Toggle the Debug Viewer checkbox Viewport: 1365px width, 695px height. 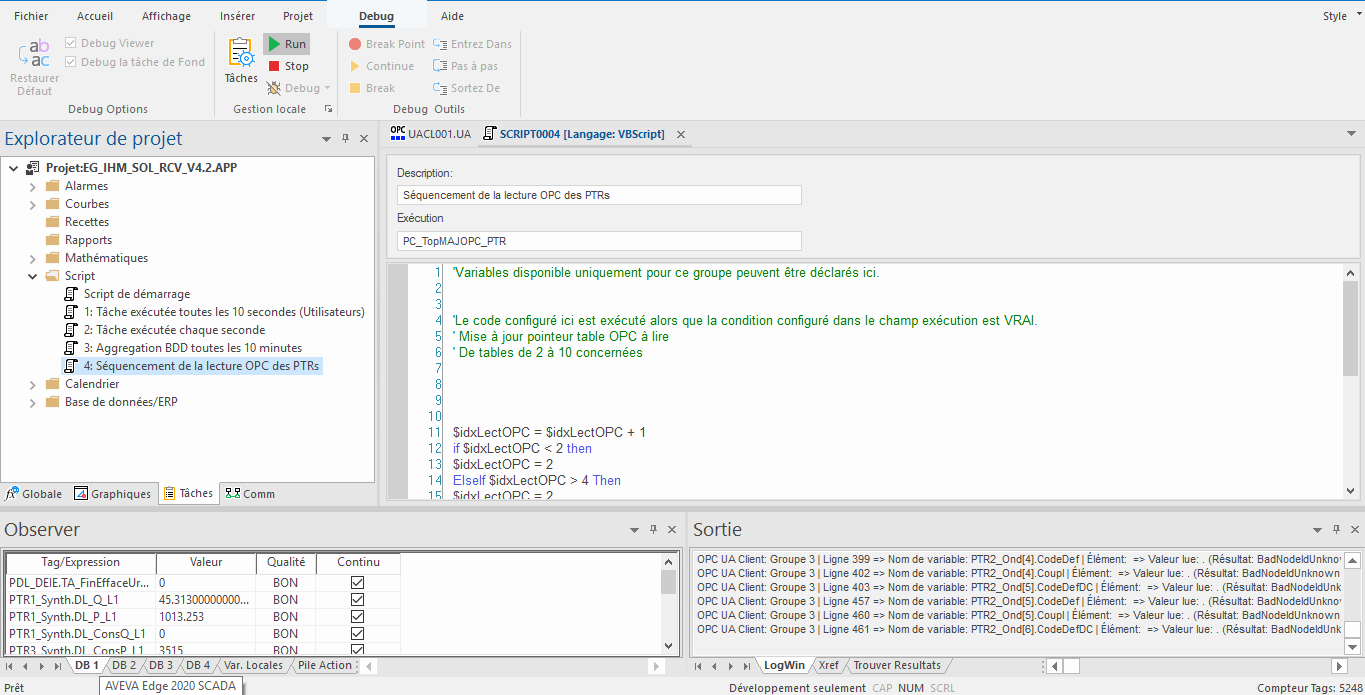point(71,43)
